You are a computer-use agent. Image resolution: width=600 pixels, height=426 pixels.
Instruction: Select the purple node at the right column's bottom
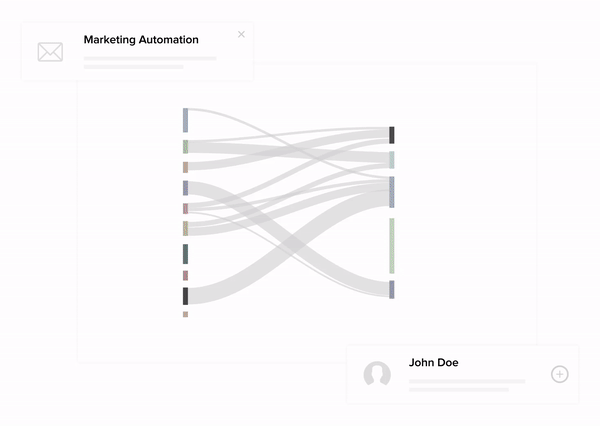[x=392, y=290]
